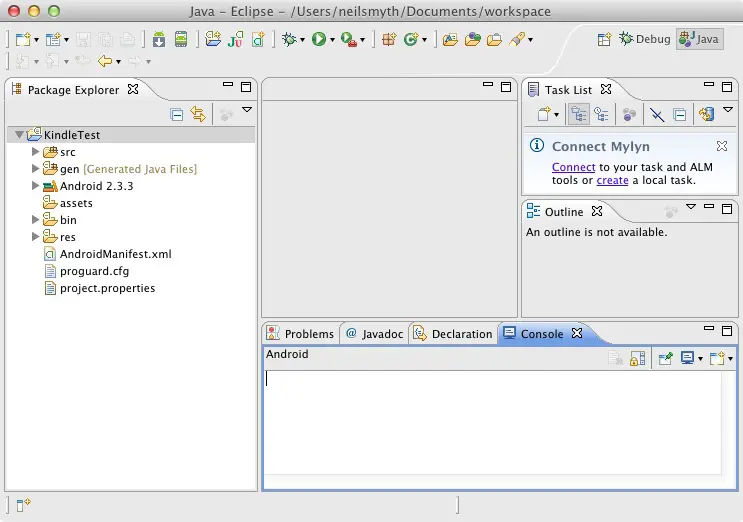Expand the bin folder
The image size is (743, 522).
[x=35, y=219]
